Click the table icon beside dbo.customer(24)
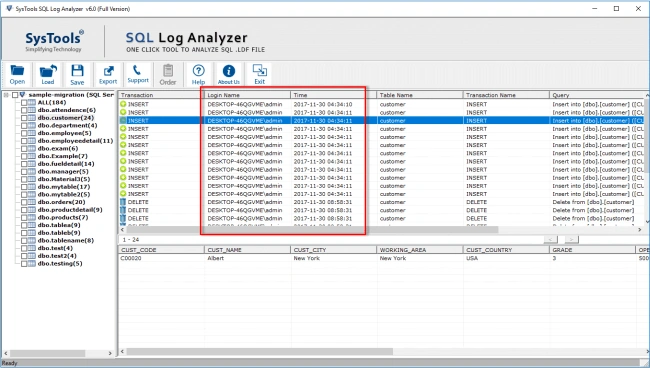650x368 pixels. coord(32,118)
